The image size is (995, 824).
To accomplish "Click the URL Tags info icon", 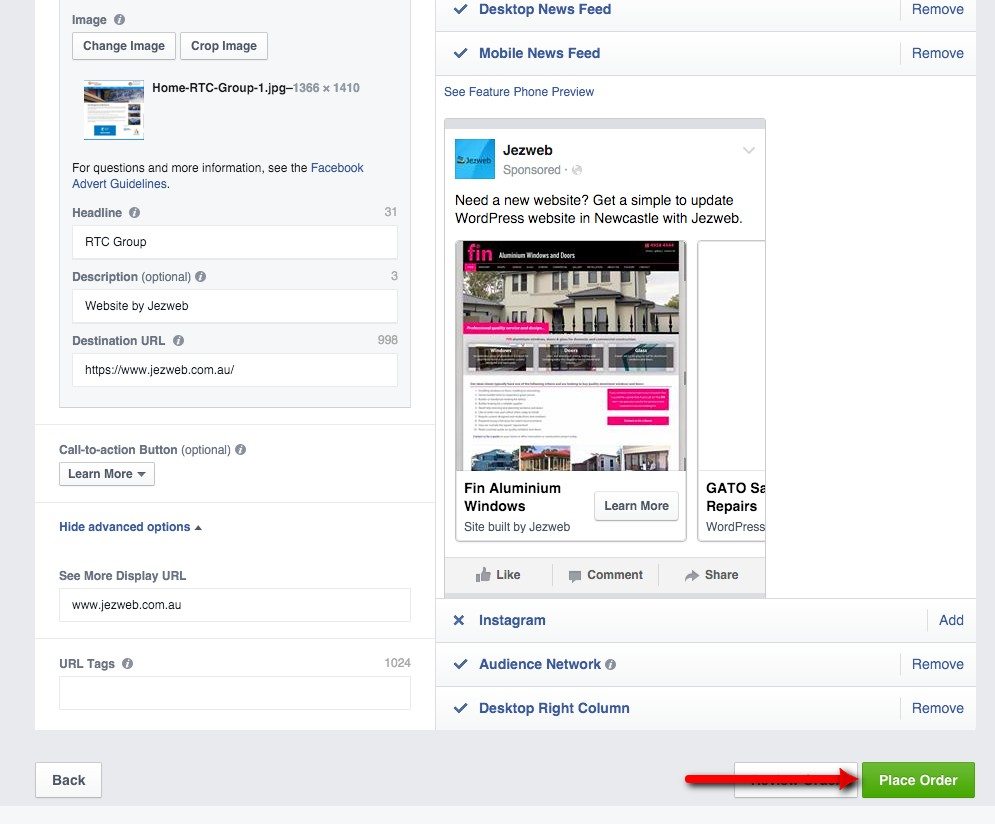I will click(127, 663).
